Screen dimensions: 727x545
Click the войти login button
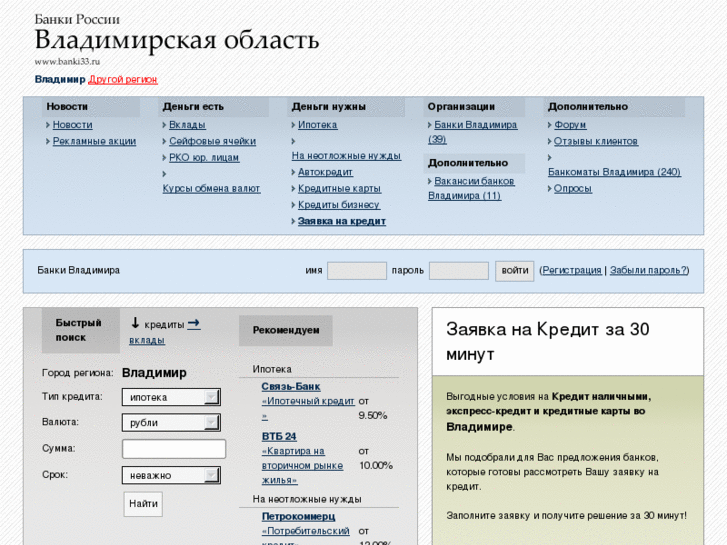click(514, 270)
